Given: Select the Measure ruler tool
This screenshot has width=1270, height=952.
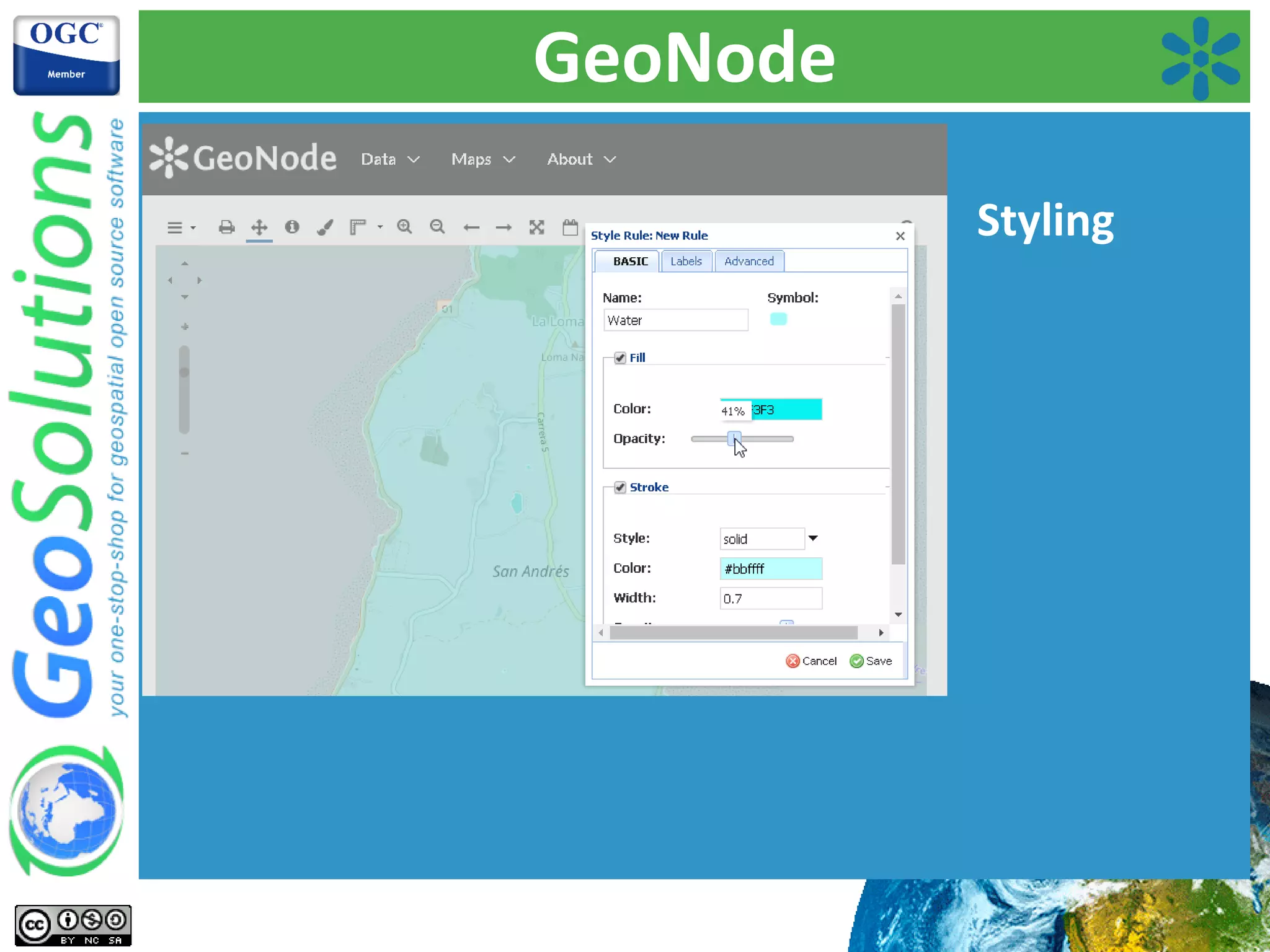Looking at the screenshot, I should coord(358,227).
